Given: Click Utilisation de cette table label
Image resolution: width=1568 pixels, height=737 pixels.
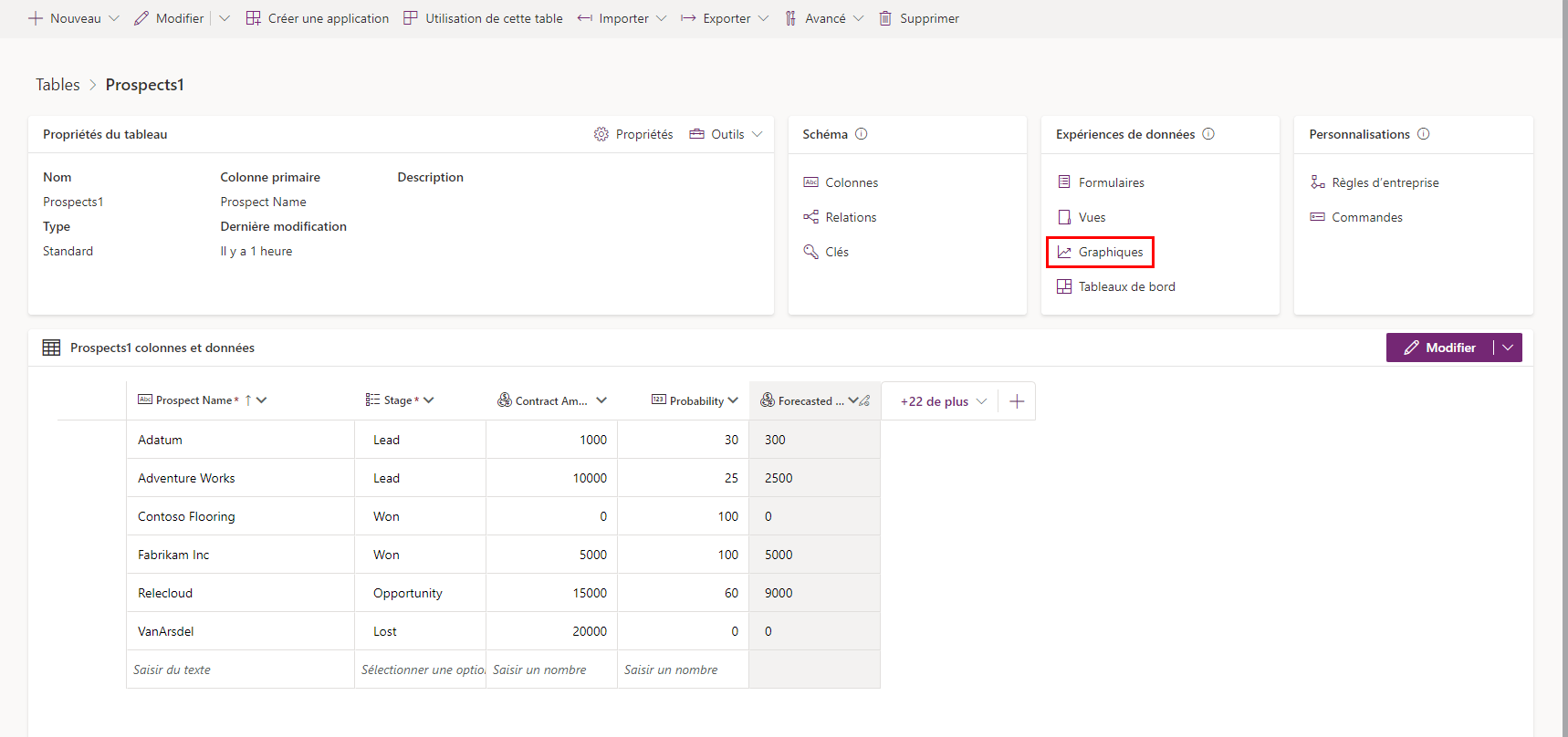Looking at the screenshot, I should [494, 18].
